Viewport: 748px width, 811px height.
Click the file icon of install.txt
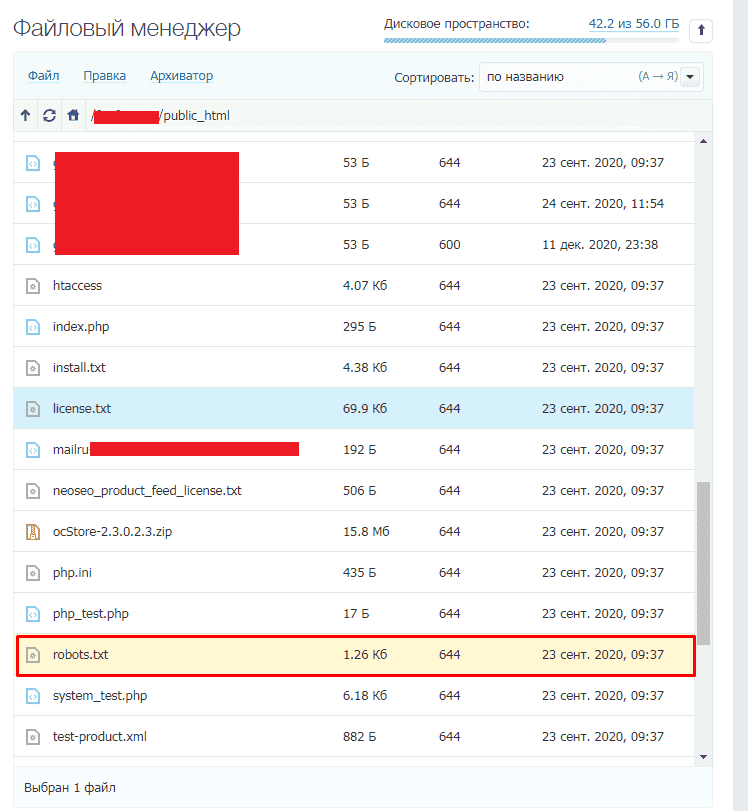tap(33, 368)
